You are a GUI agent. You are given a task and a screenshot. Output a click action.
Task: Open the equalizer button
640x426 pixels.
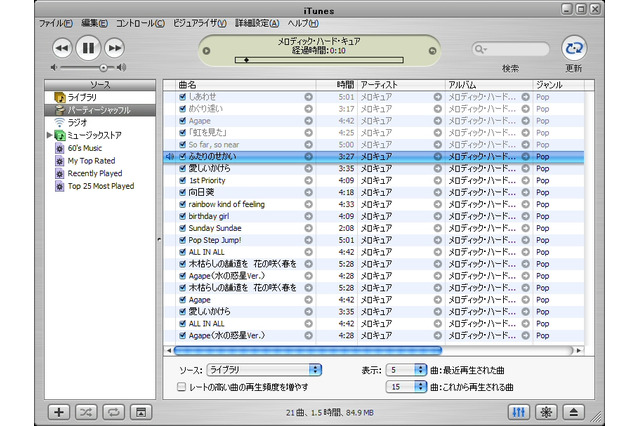(x=519, y=412)
